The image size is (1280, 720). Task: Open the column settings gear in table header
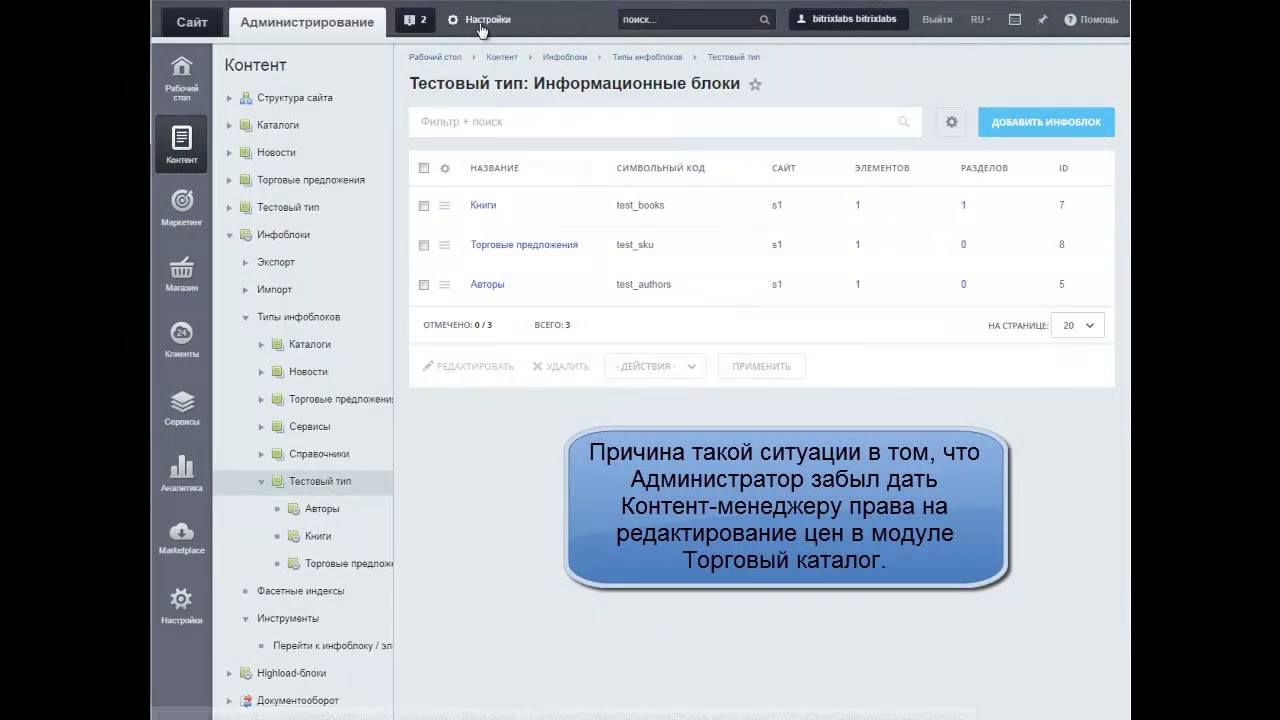(445, 168)
